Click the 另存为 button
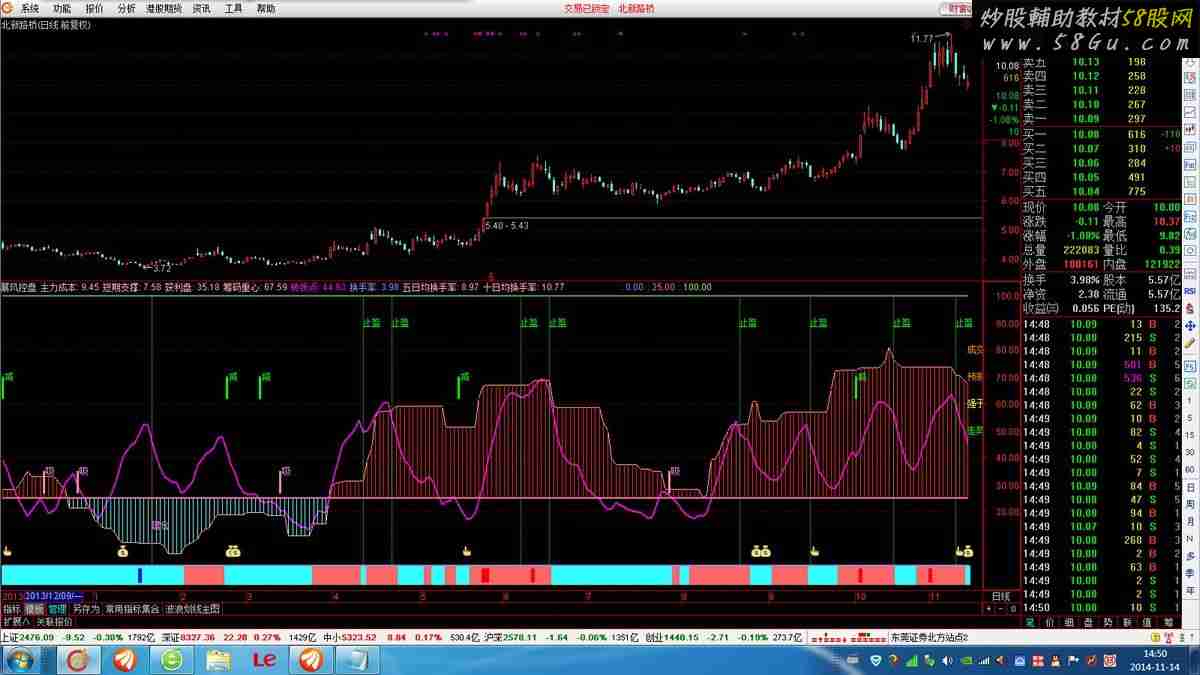This screenshot has height=675, width=1200. [86, 608]
